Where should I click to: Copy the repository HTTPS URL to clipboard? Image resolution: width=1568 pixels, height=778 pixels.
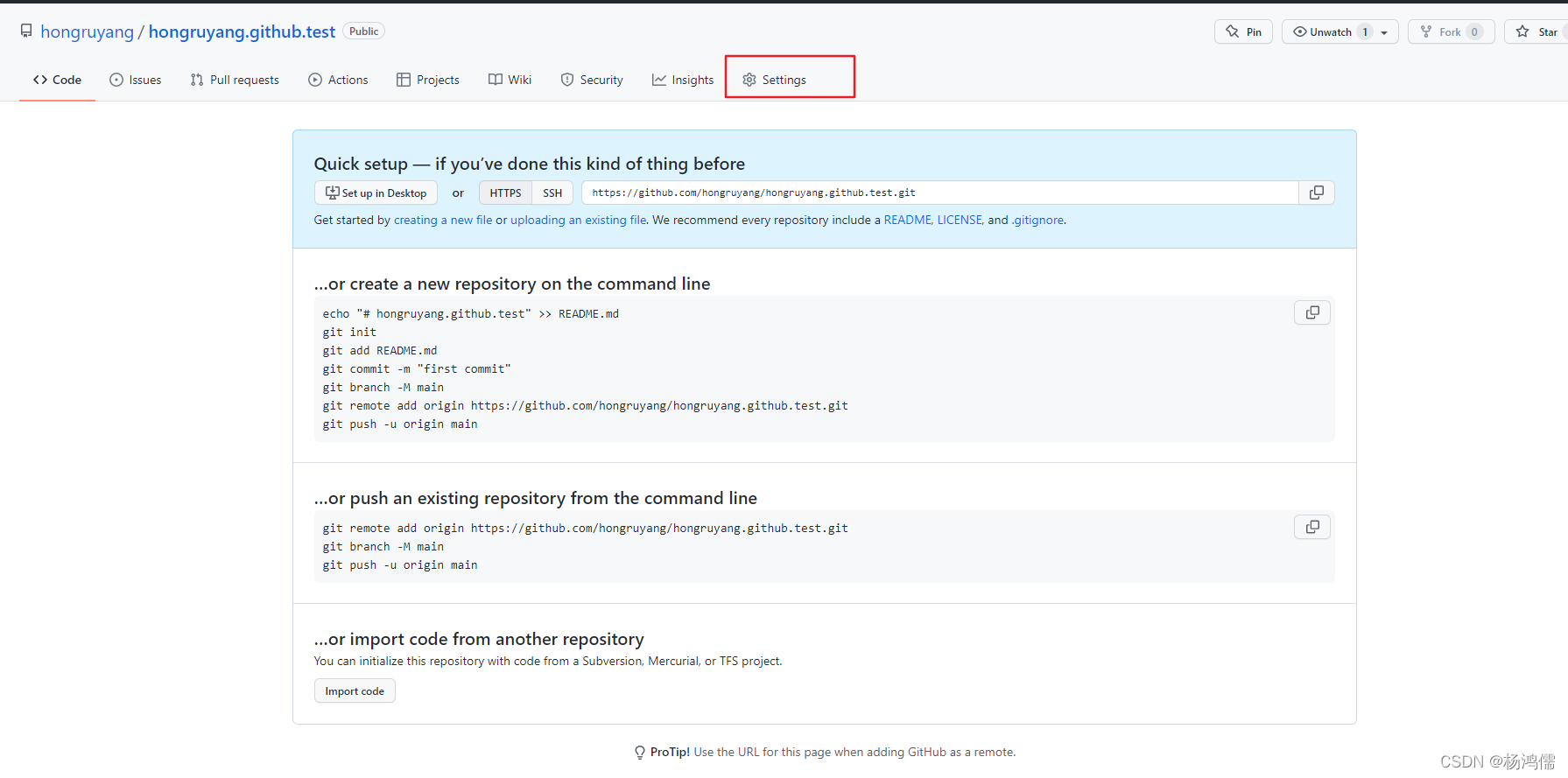[1316, 193]
